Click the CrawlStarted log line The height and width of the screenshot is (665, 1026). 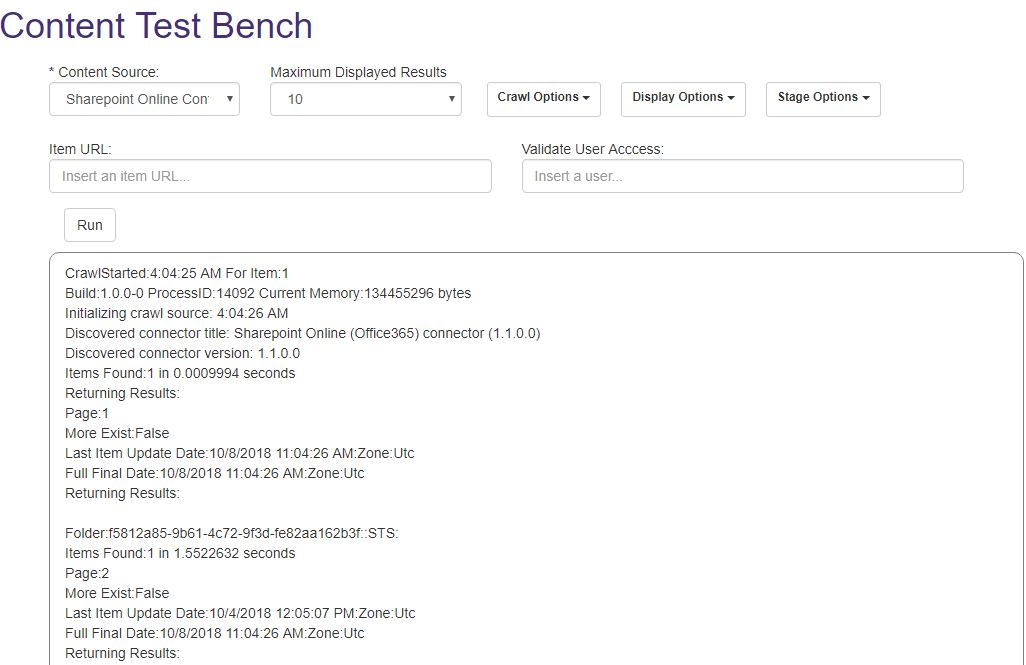[x=176, y=273]
